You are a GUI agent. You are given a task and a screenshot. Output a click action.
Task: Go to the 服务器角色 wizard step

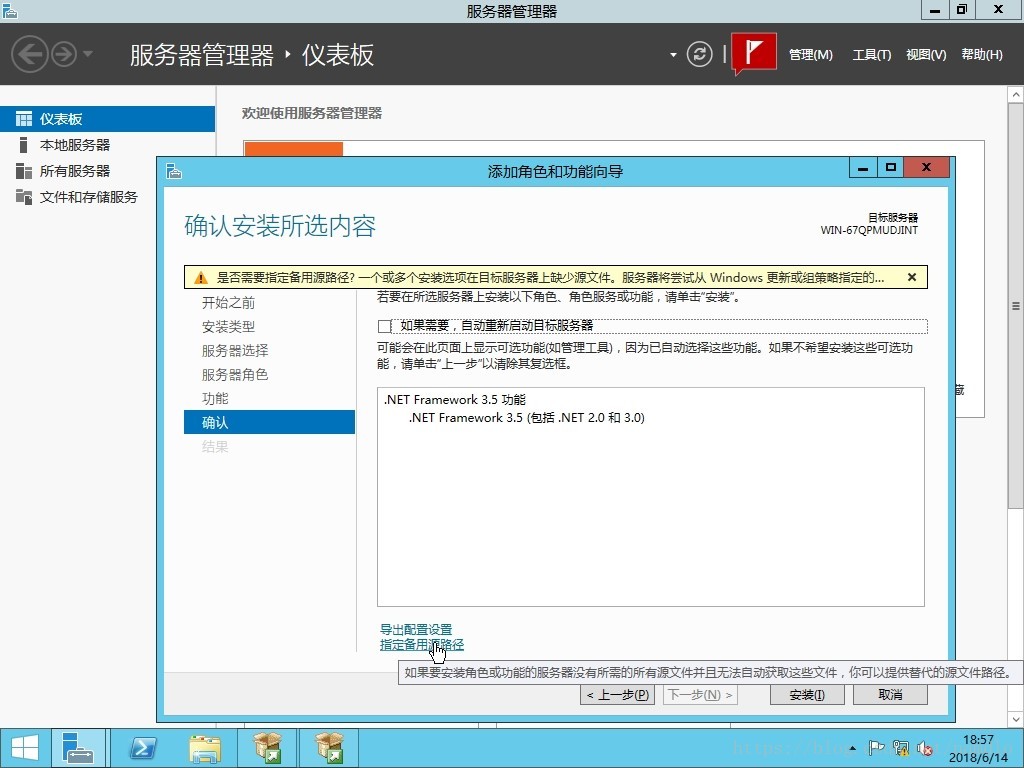click(235, 375)
